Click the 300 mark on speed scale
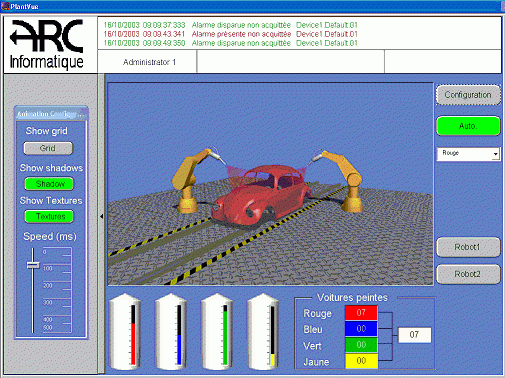505x378 pixels. (x=48, y=303)
